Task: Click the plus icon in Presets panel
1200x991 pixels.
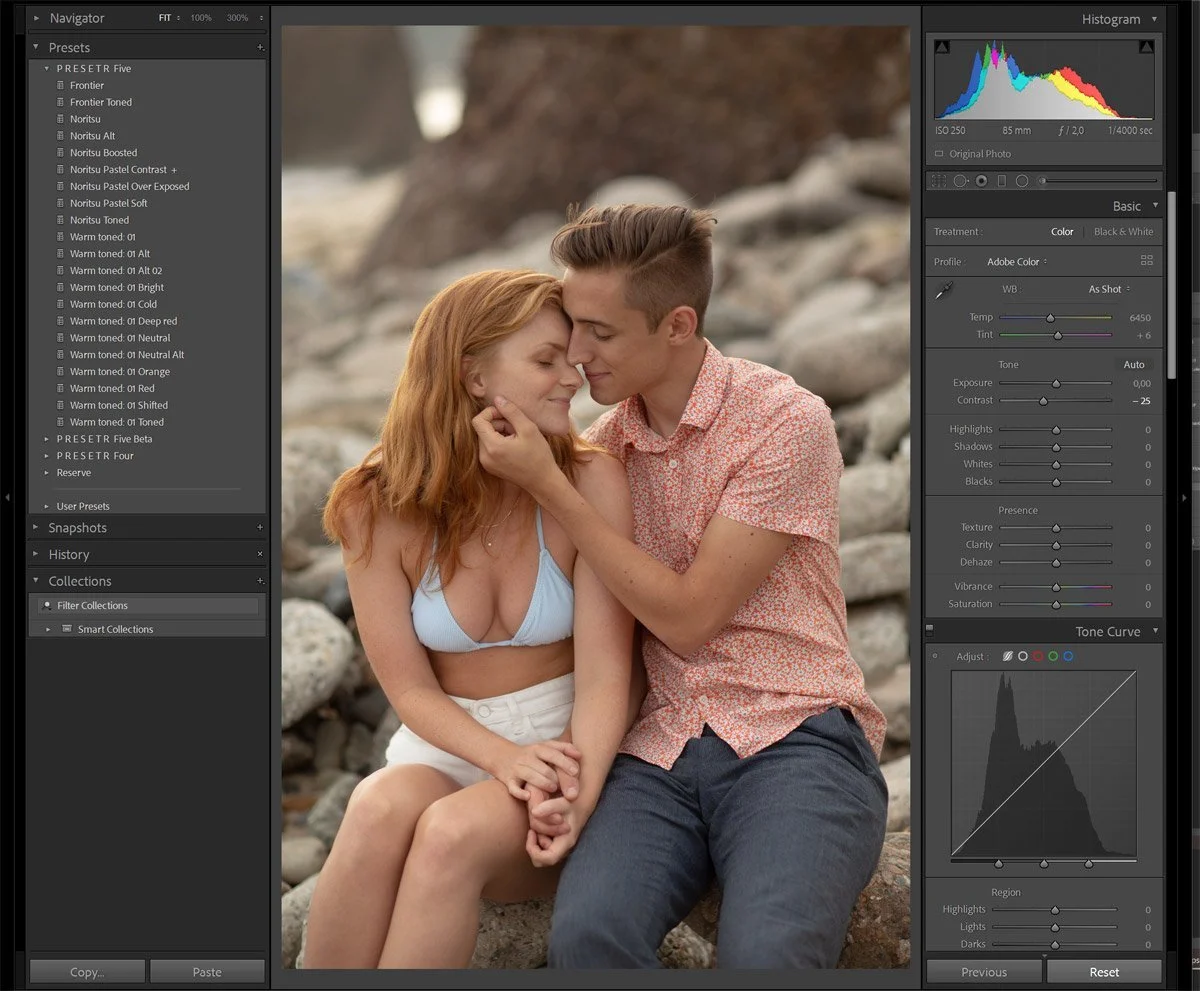Action: [260, 48]
